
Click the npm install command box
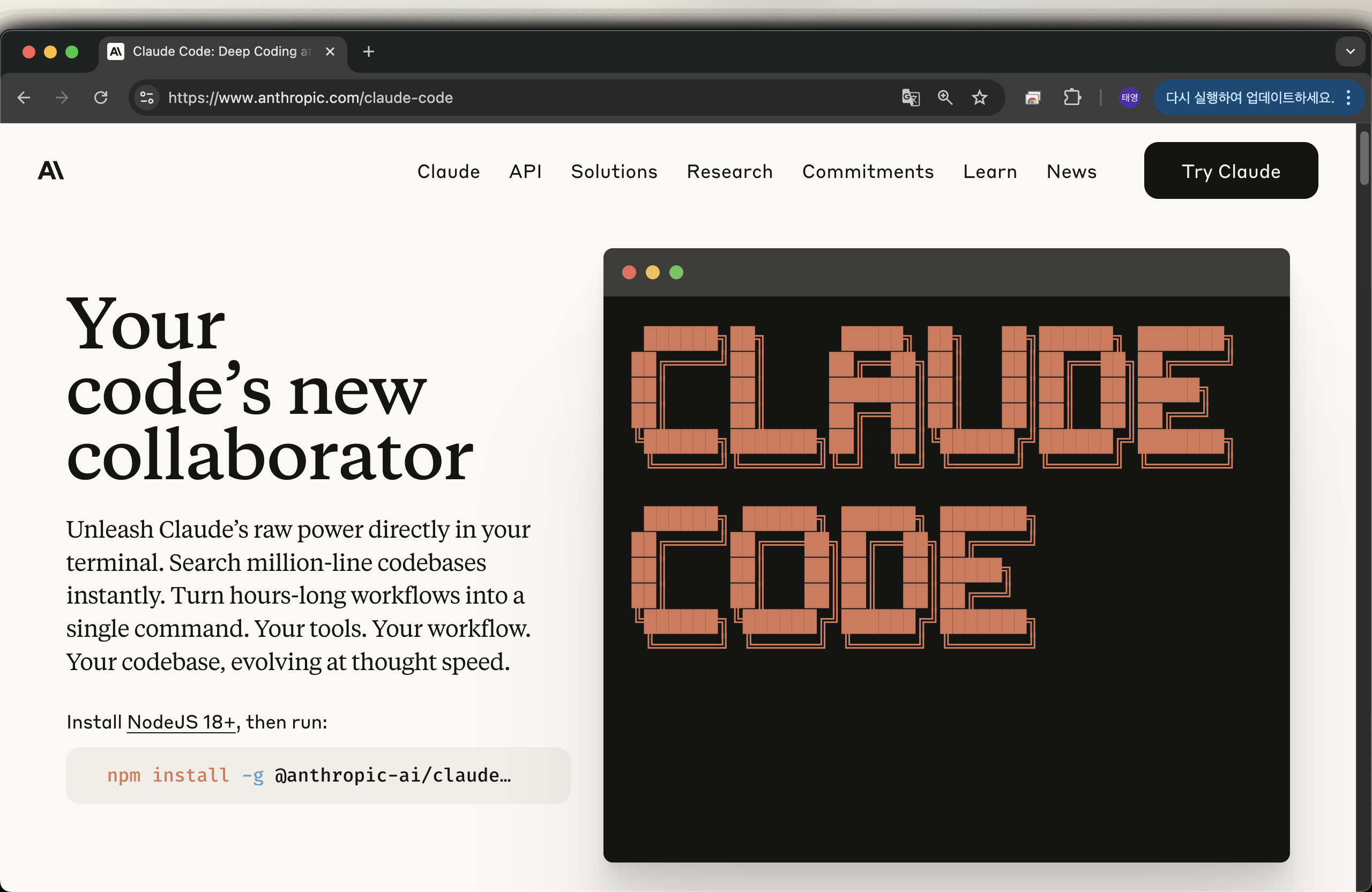click(318, 776)
